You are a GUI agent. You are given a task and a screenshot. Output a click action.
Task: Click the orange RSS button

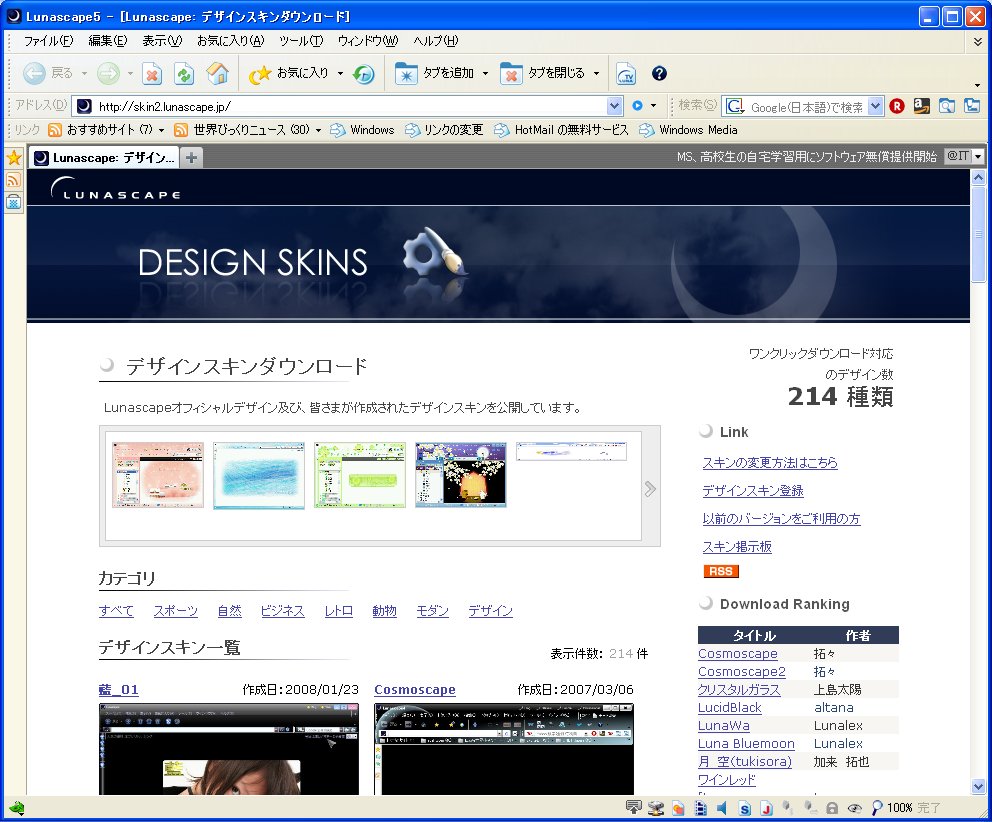721,571
